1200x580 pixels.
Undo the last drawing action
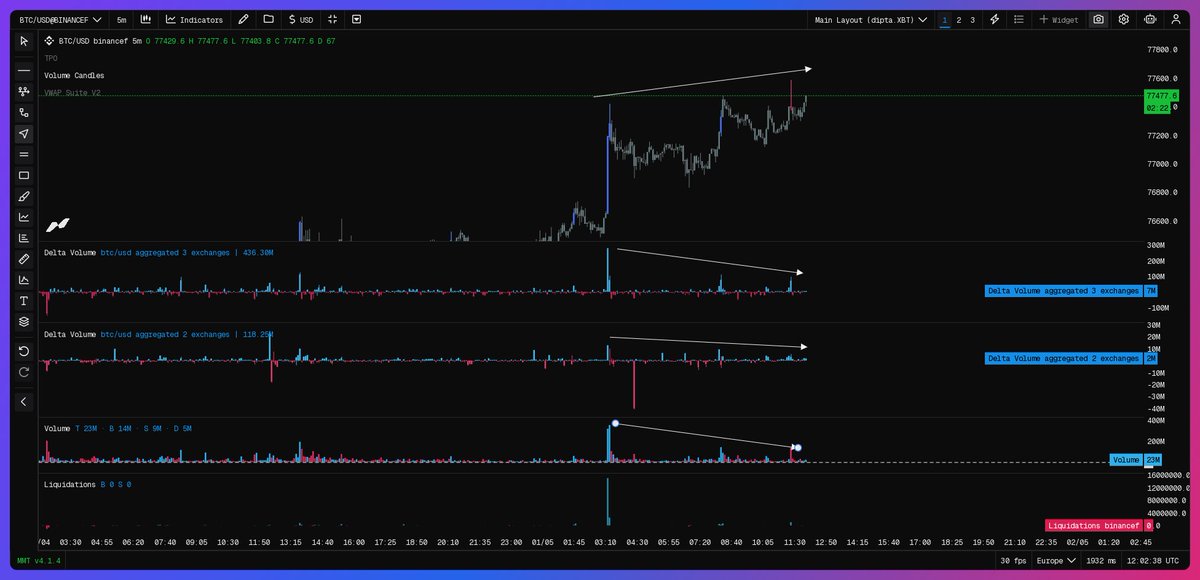click(x=24, y=351)
